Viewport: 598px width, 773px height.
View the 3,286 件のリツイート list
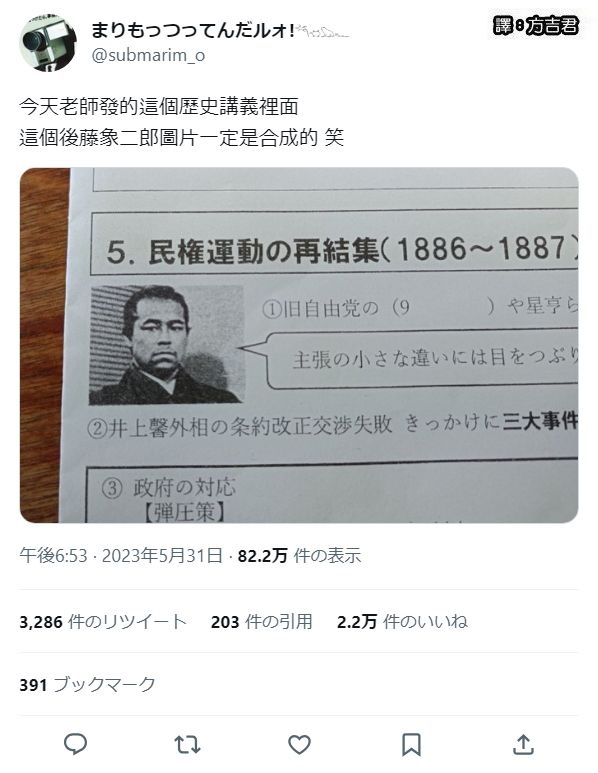pos(103,622)
